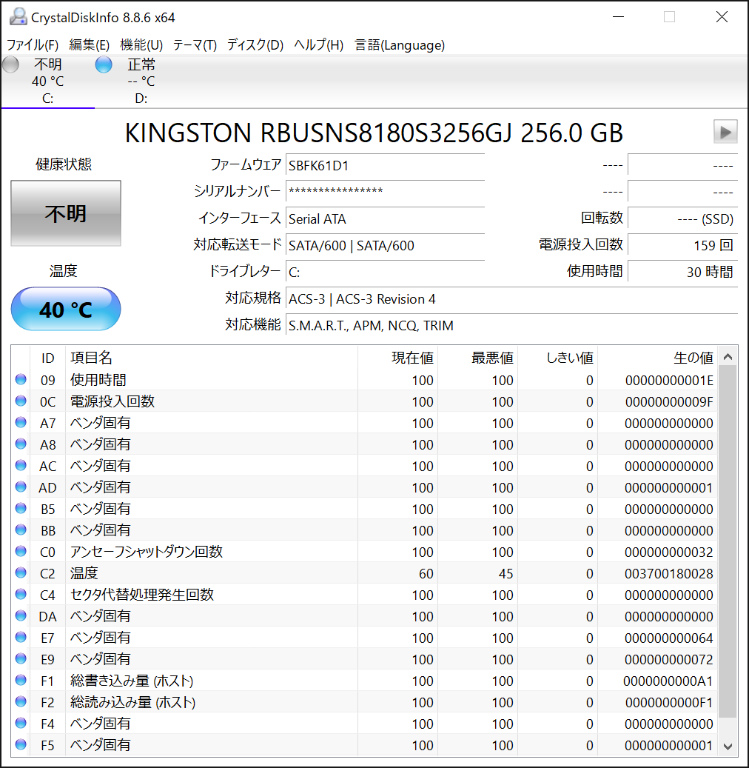Open the ディスク(D) menu
Image resolution: width=749 pixels, height=768 pixels.
pos(255,45)
